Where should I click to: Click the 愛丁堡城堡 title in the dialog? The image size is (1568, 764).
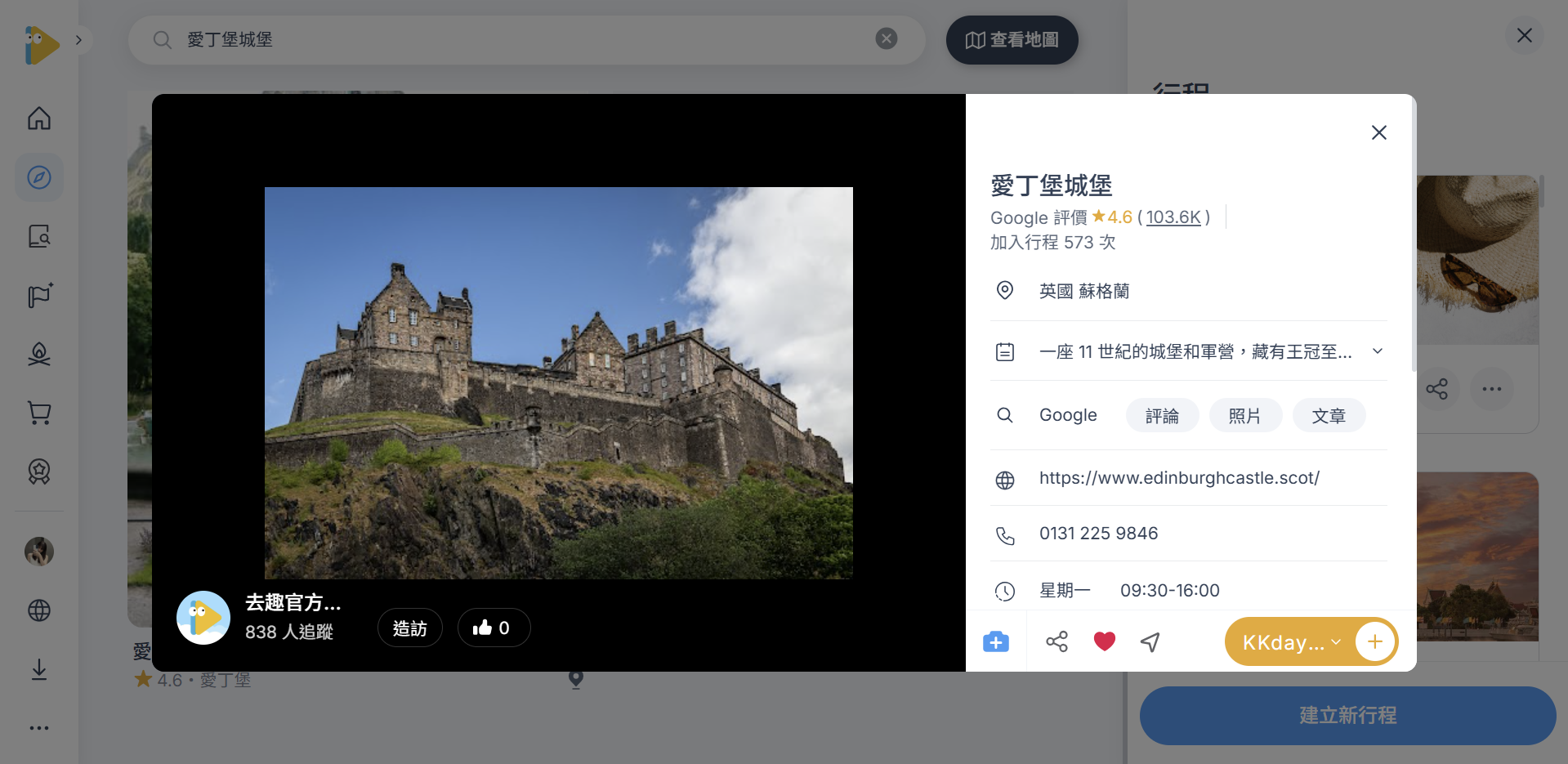(x=1052, y=185)
